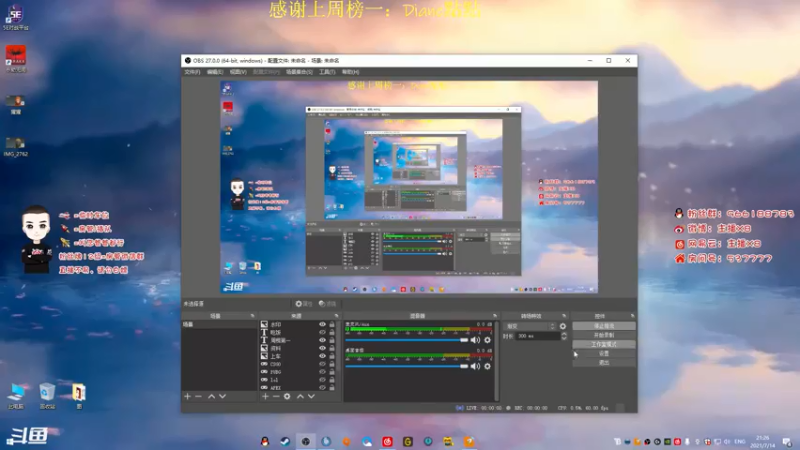800x450 pixels.
Task: Click the ENG language indicator in the tray
Action: tap(740, 442)
